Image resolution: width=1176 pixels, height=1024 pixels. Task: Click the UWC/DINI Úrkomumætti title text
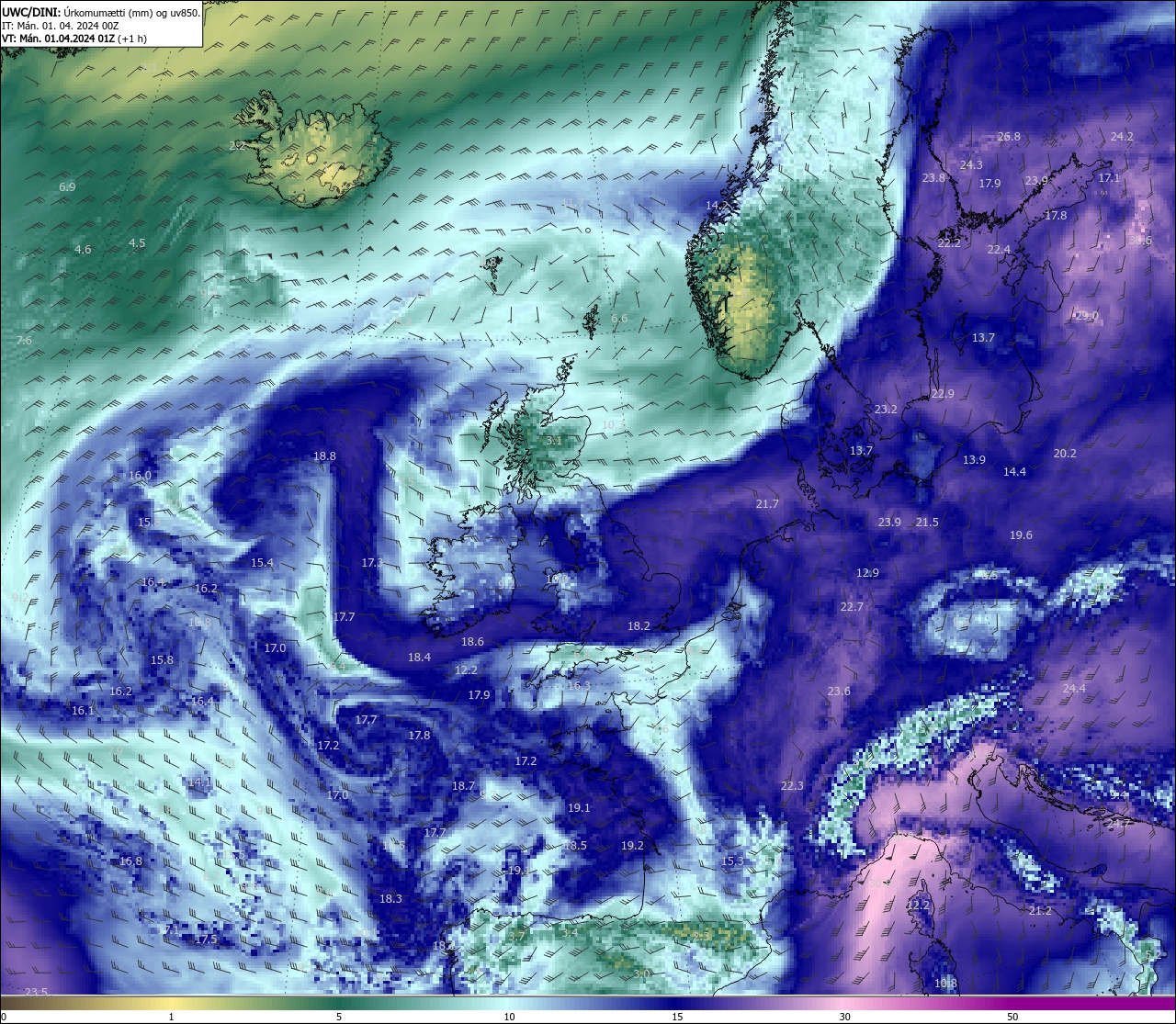tap(100, 12)
